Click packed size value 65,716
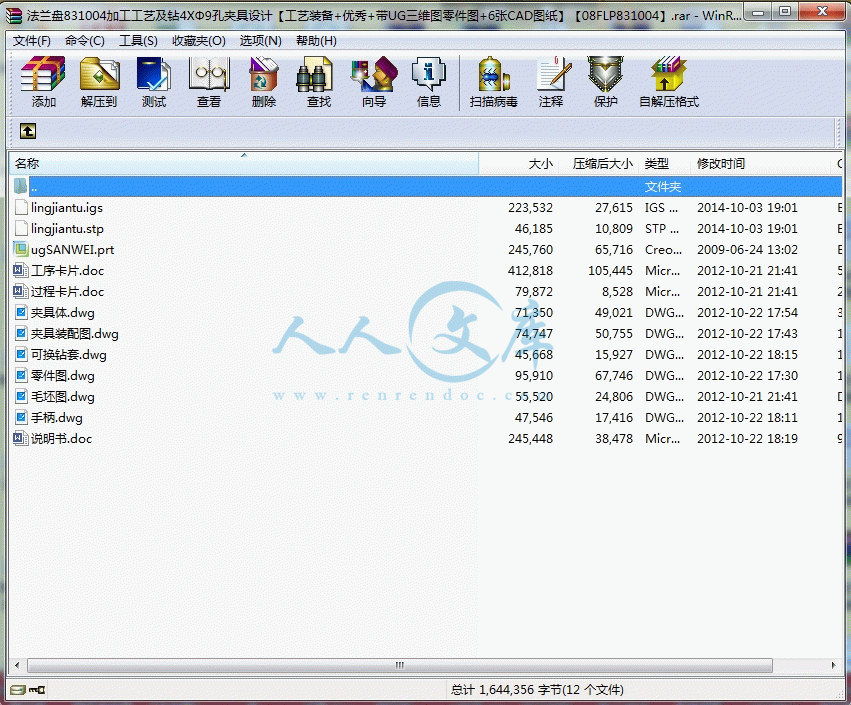The height and width of the screenshot is (705, 851). tap(614, 250)
